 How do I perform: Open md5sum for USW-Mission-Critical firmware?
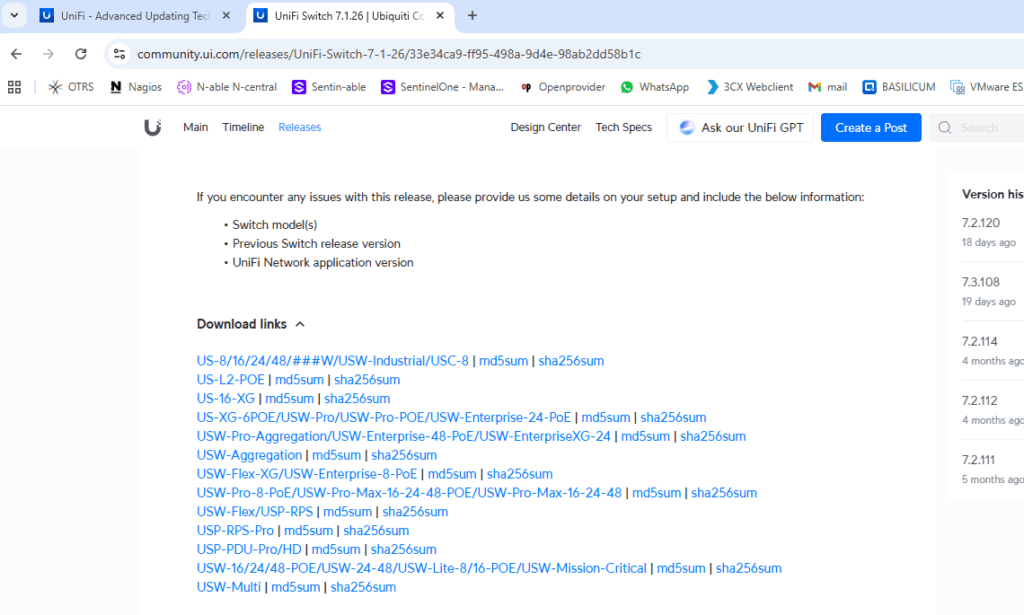click(x=681, y=569)
